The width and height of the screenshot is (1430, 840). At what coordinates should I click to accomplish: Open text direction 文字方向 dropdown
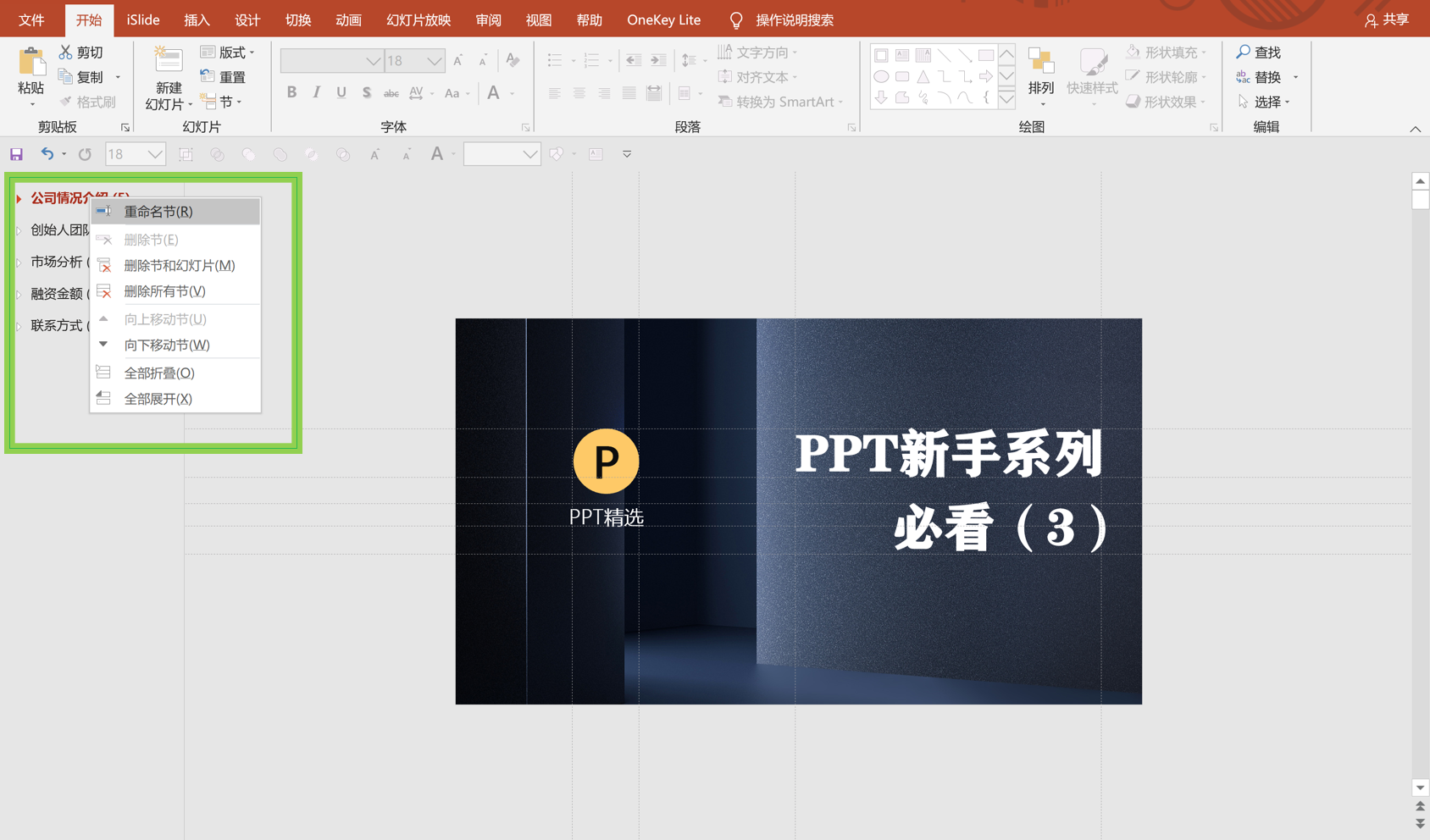pyautogui.click(x=758, y=52)
